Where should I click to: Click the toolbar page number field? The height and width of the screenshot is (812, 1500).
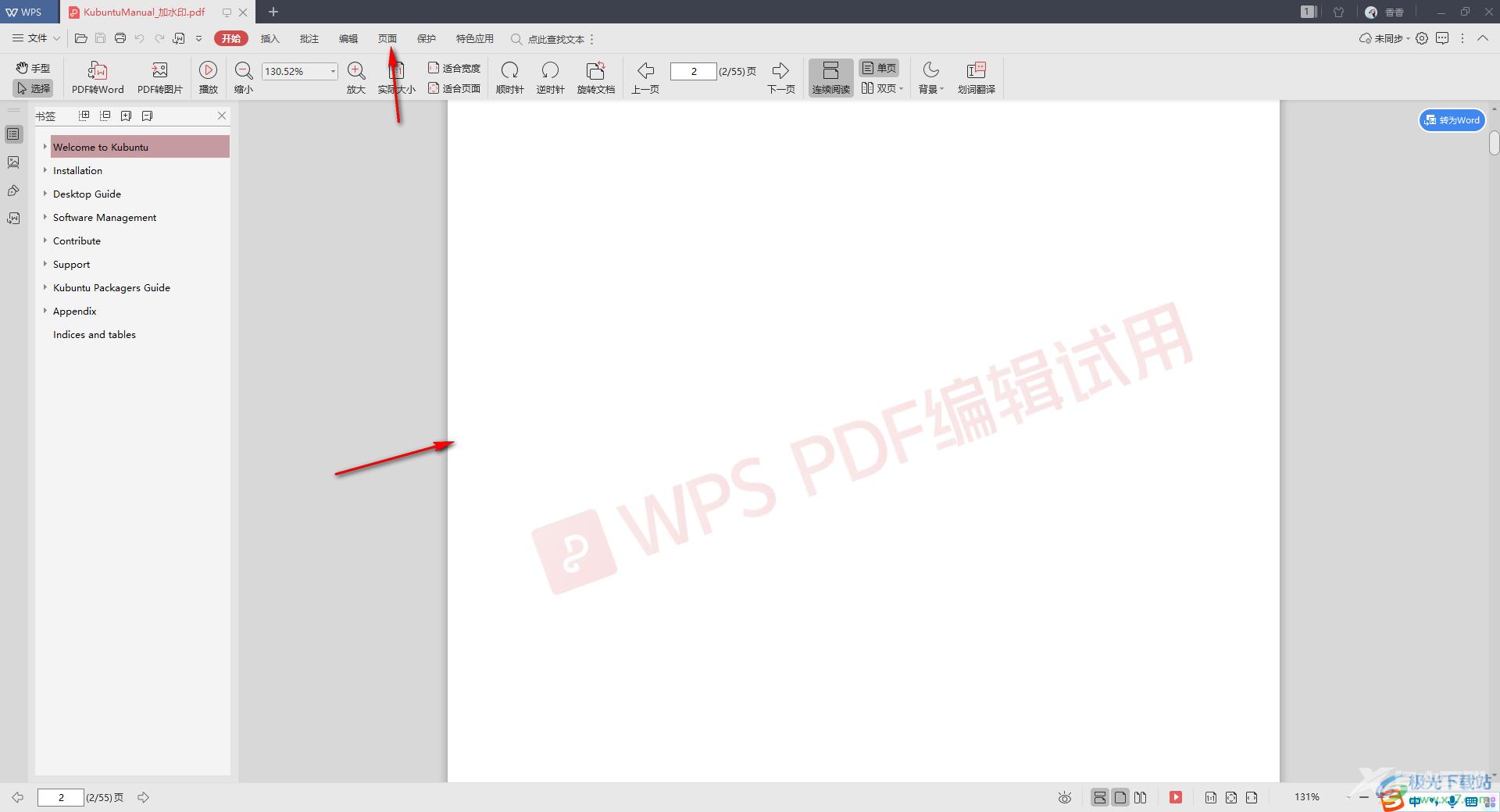[693, 71]
